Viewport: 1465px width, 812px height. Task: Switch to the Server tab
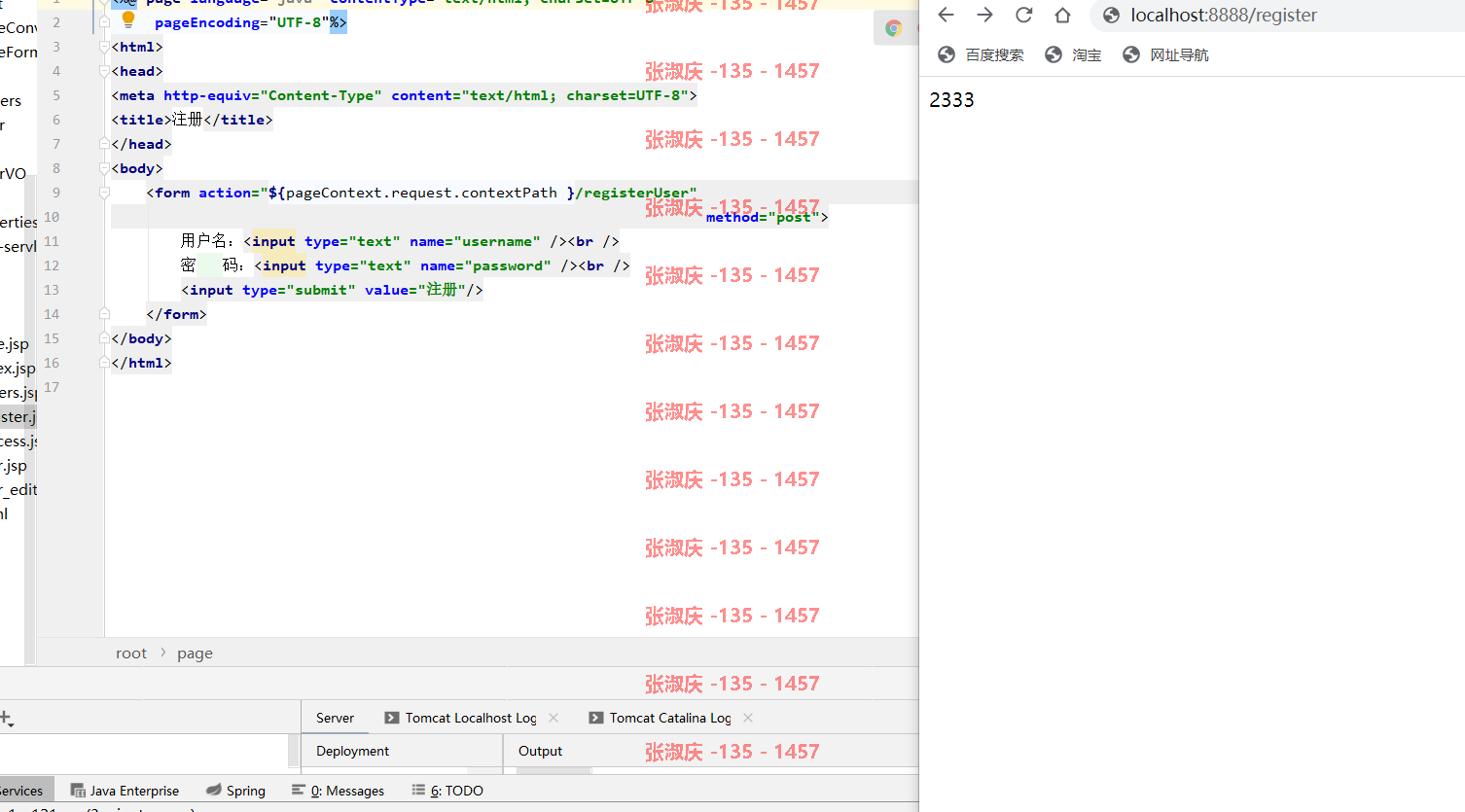[x=335, y=718]
